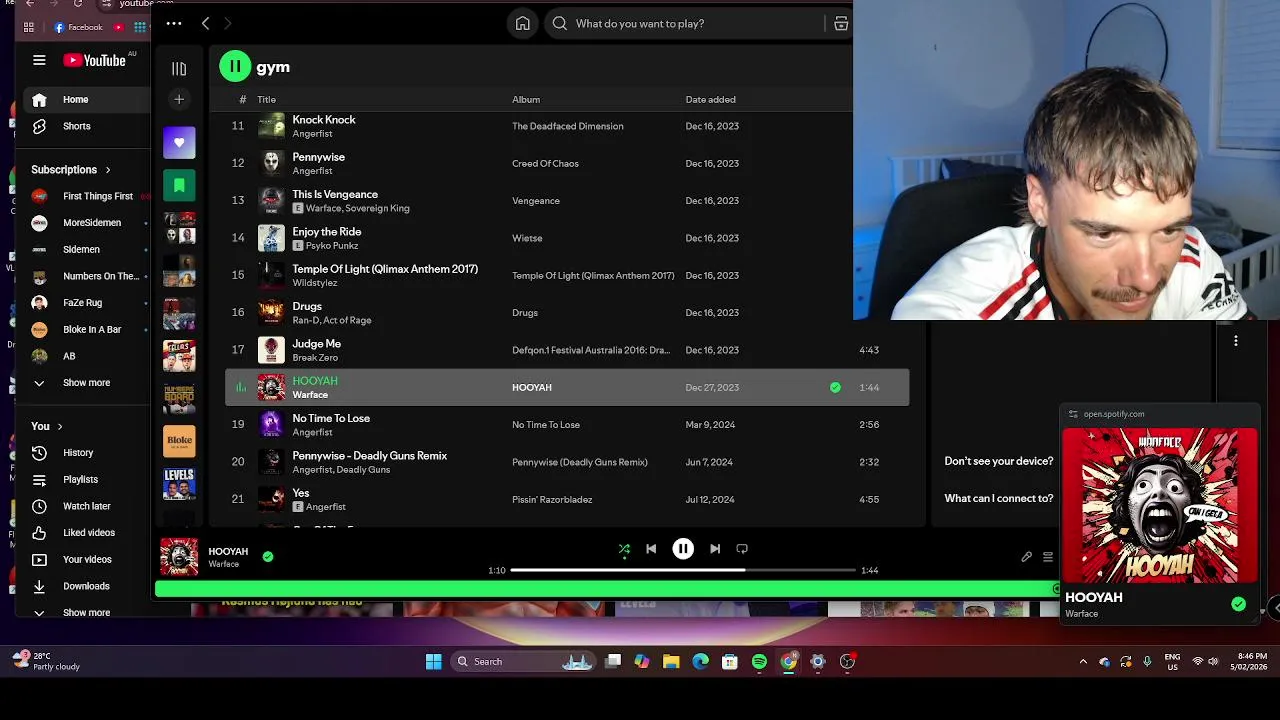The width and height of the screenshot is (1280, 720).
Task: Toggle repeat in the player bar
Action: 742,548
